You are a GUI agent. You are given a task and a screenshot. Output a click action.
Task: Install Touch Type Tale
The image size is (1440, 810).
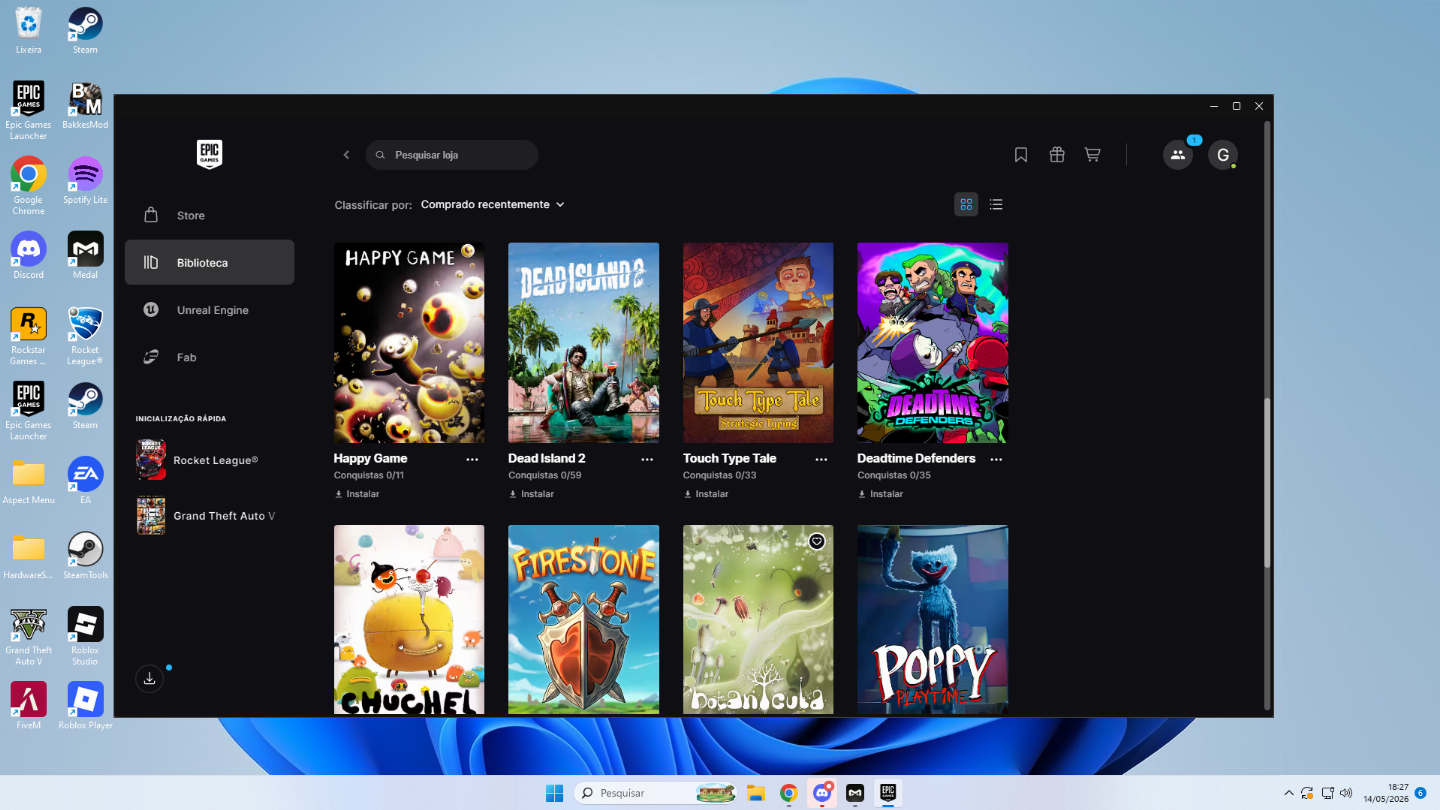tap(706, 494)
